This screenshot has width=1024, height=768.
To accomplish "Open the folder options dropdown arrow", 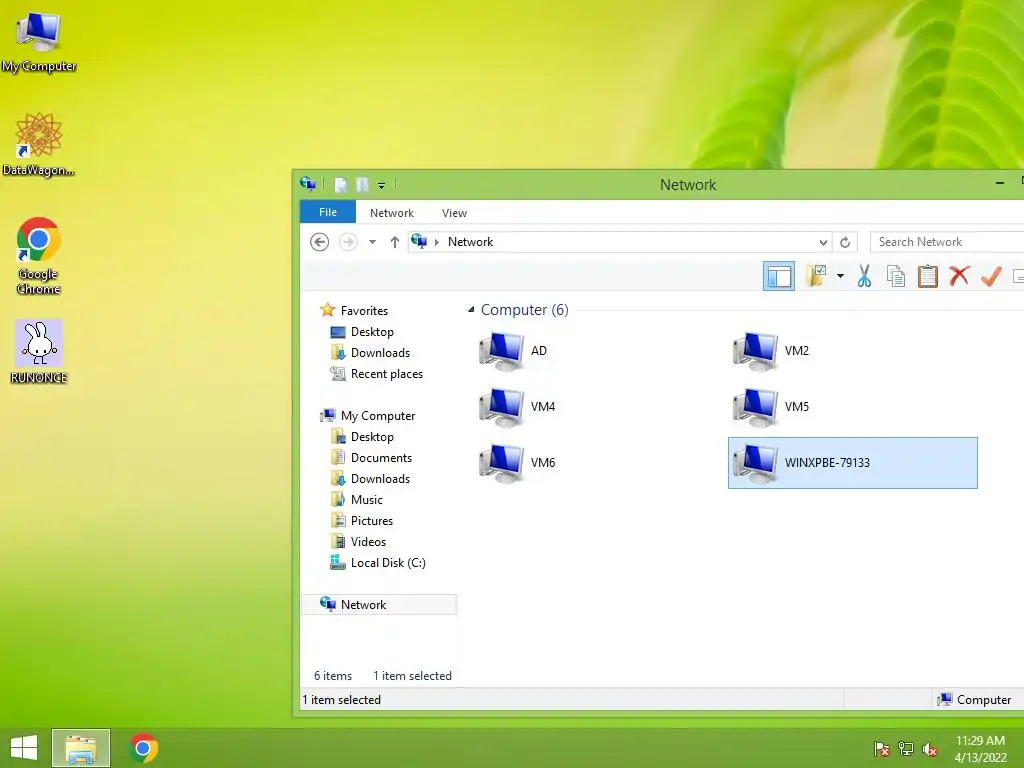I will 840,276.
